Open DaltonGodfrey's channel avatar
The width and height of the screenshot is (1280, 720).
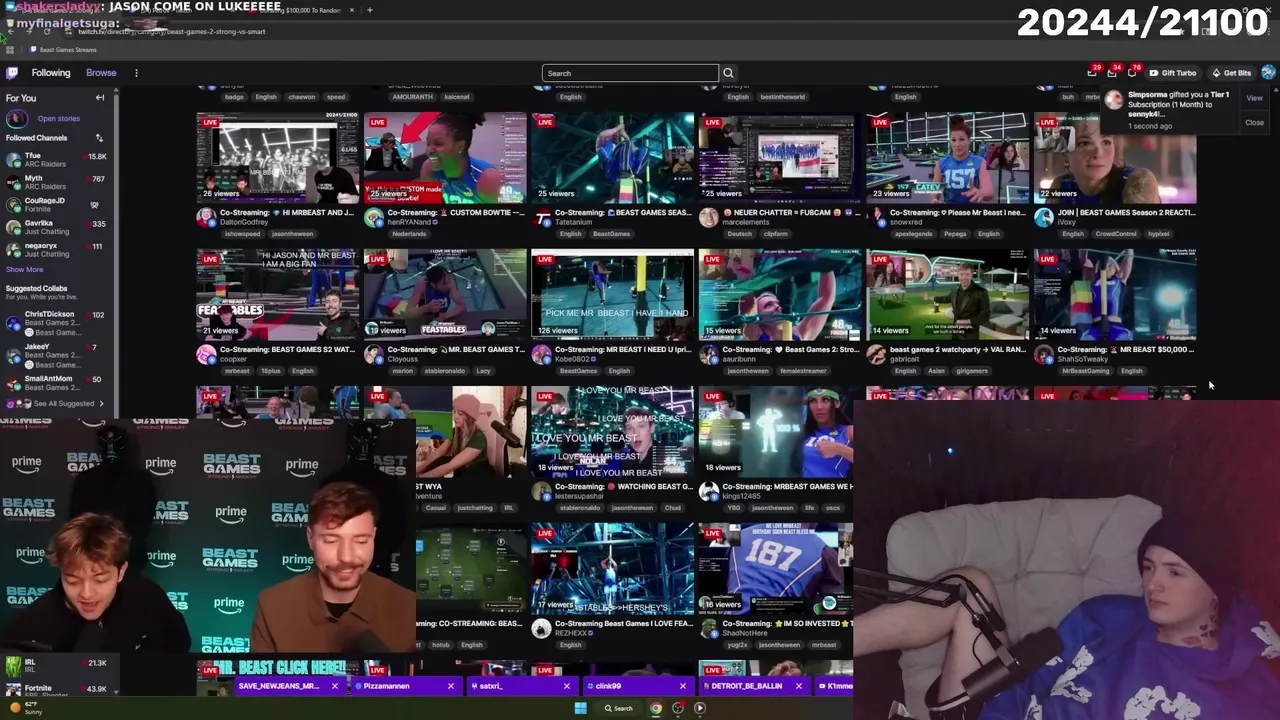pyautogui.click(x=206, y=217)
